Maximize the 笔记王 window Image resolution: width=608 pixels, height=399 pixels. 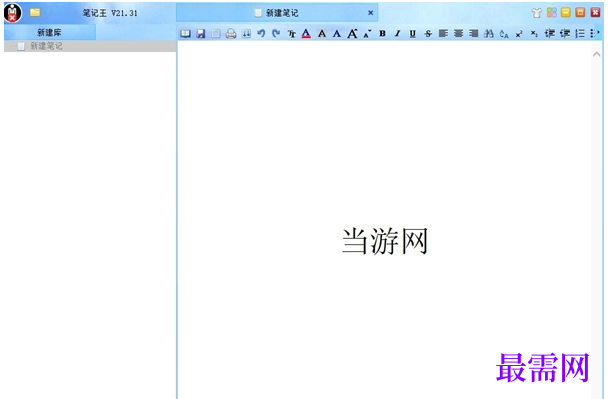coord(580,12)
